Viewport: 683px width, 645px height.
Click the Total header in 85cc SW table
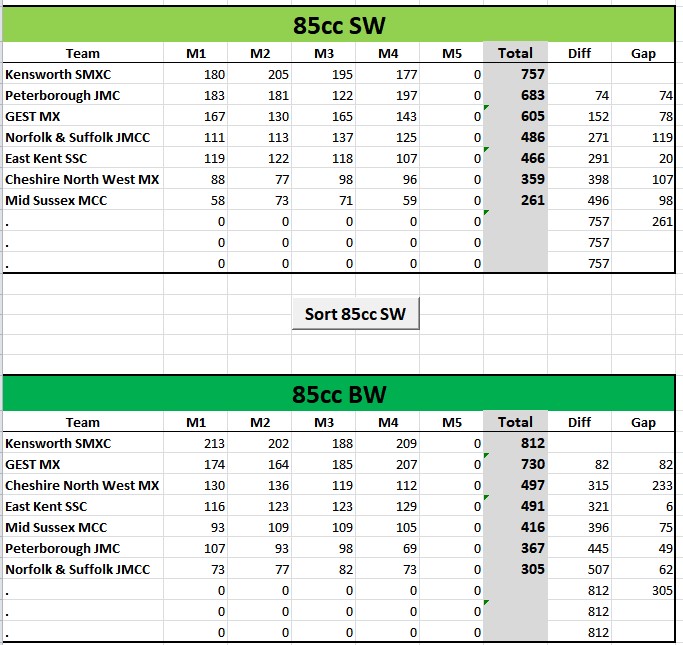point(515,53)
